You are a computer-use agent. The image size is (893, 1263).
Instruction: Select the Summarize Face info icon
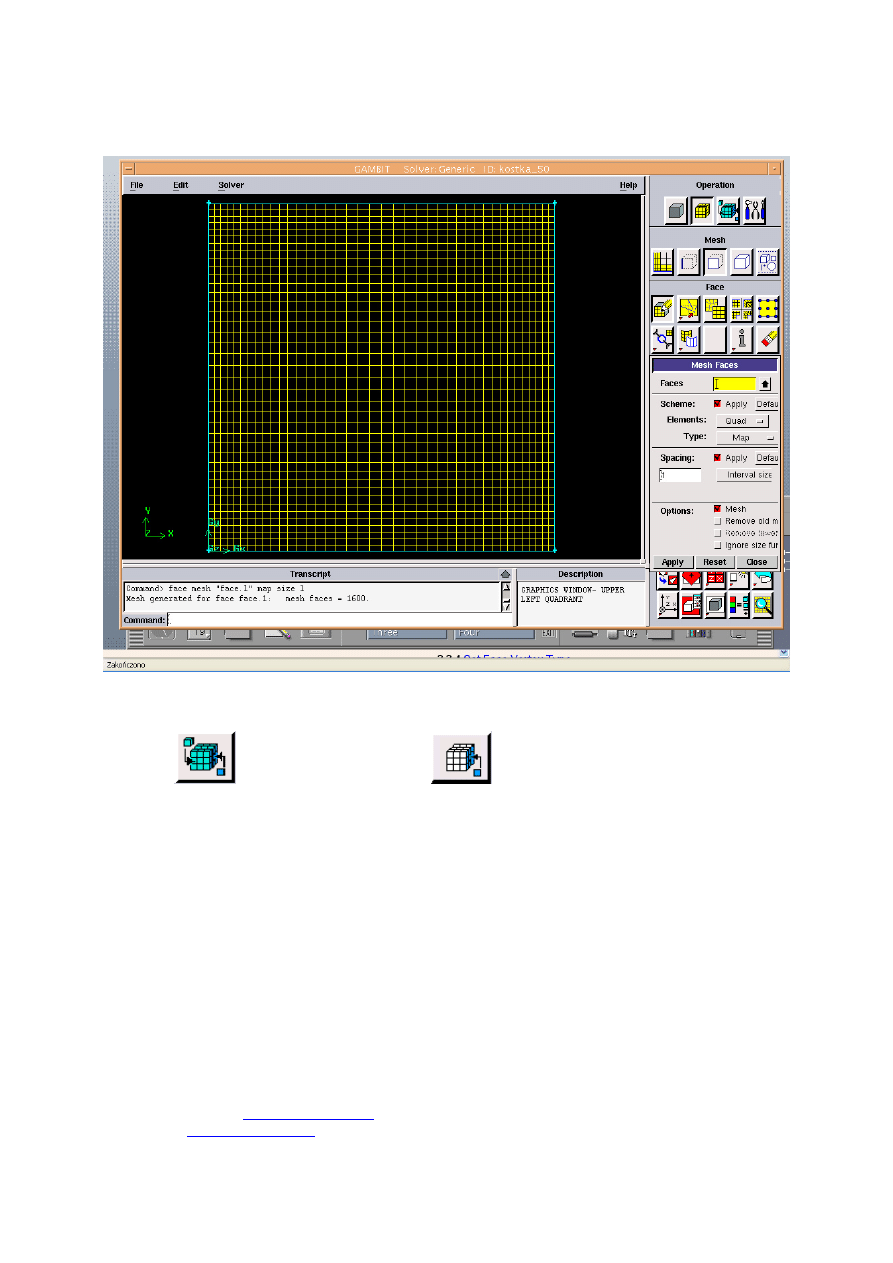pos(740,339)
